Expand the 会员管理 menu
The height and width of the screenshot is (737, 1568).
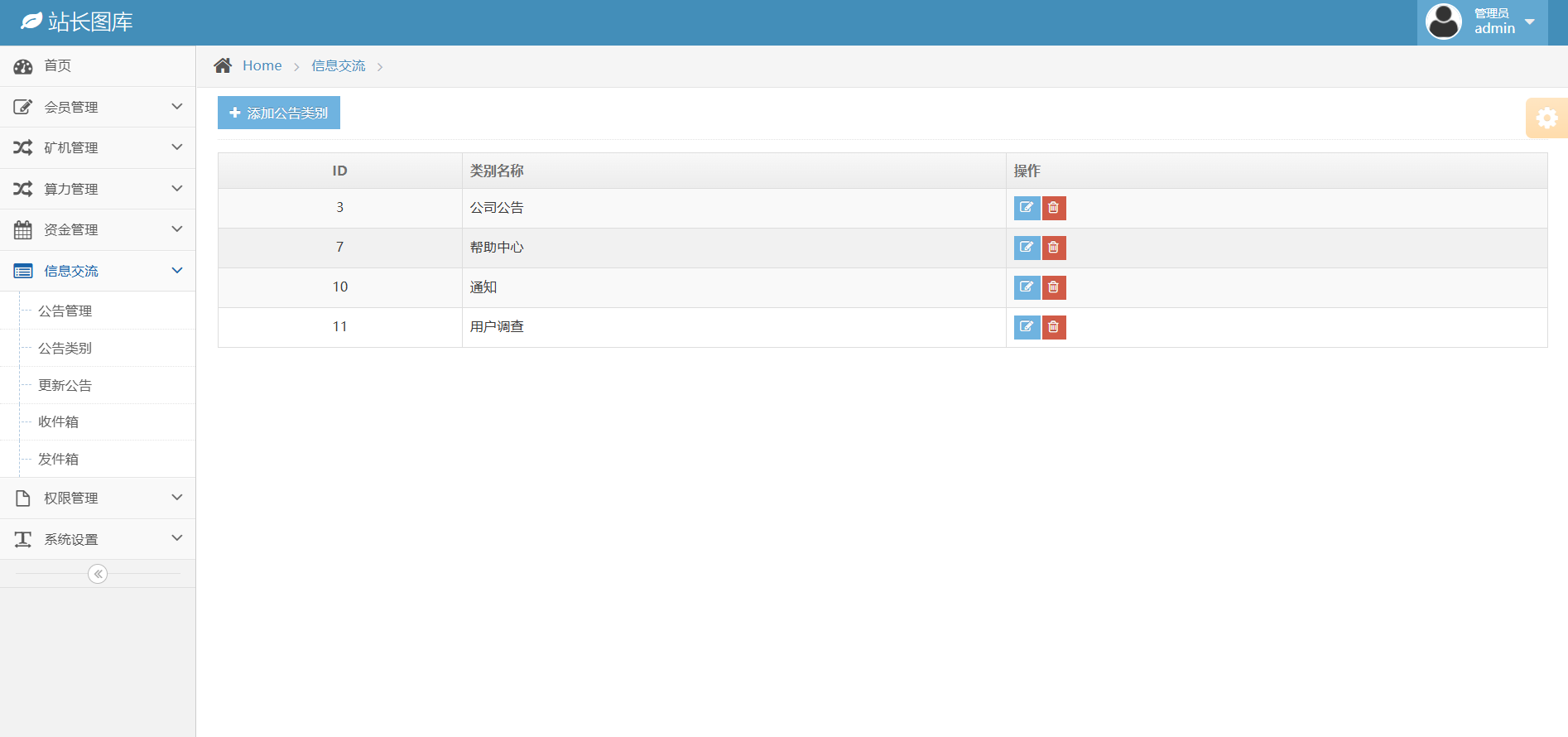point(98,107)
